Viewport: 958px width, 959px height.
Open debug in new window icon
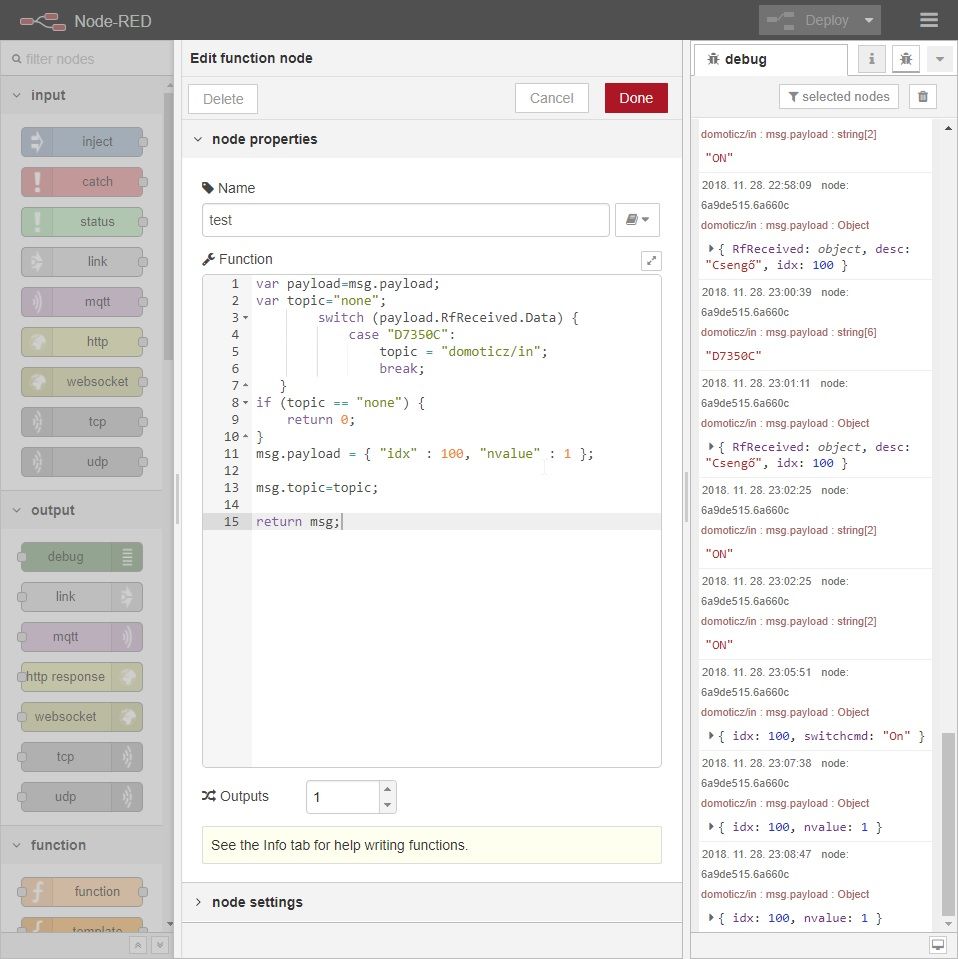tap(938, 945)
